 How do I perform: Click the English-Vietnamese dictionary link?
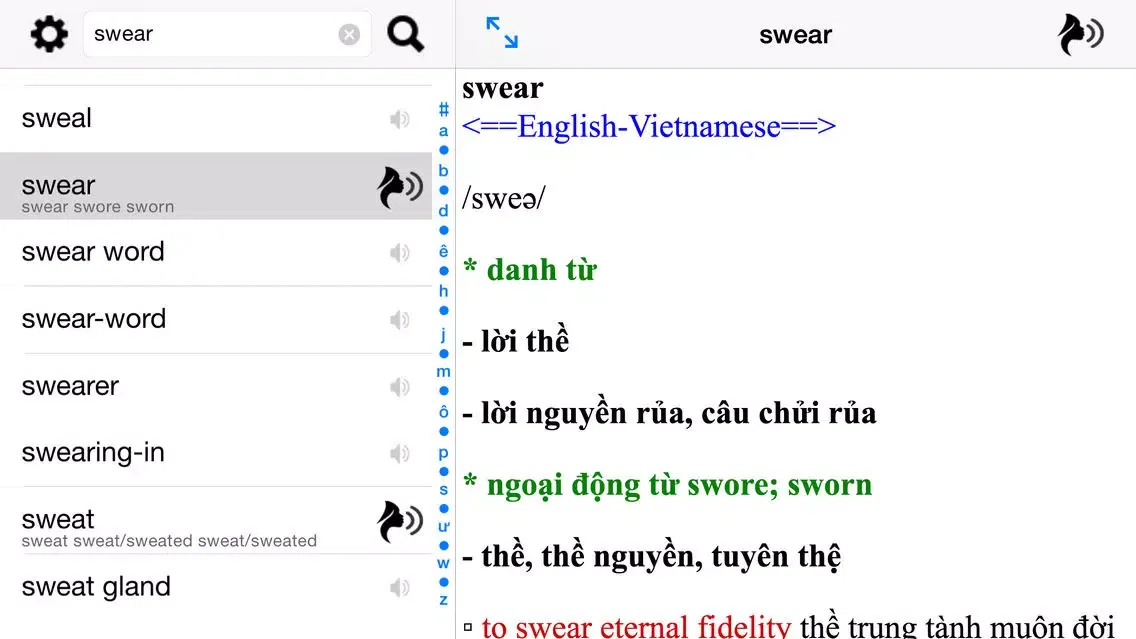[649, 127]
